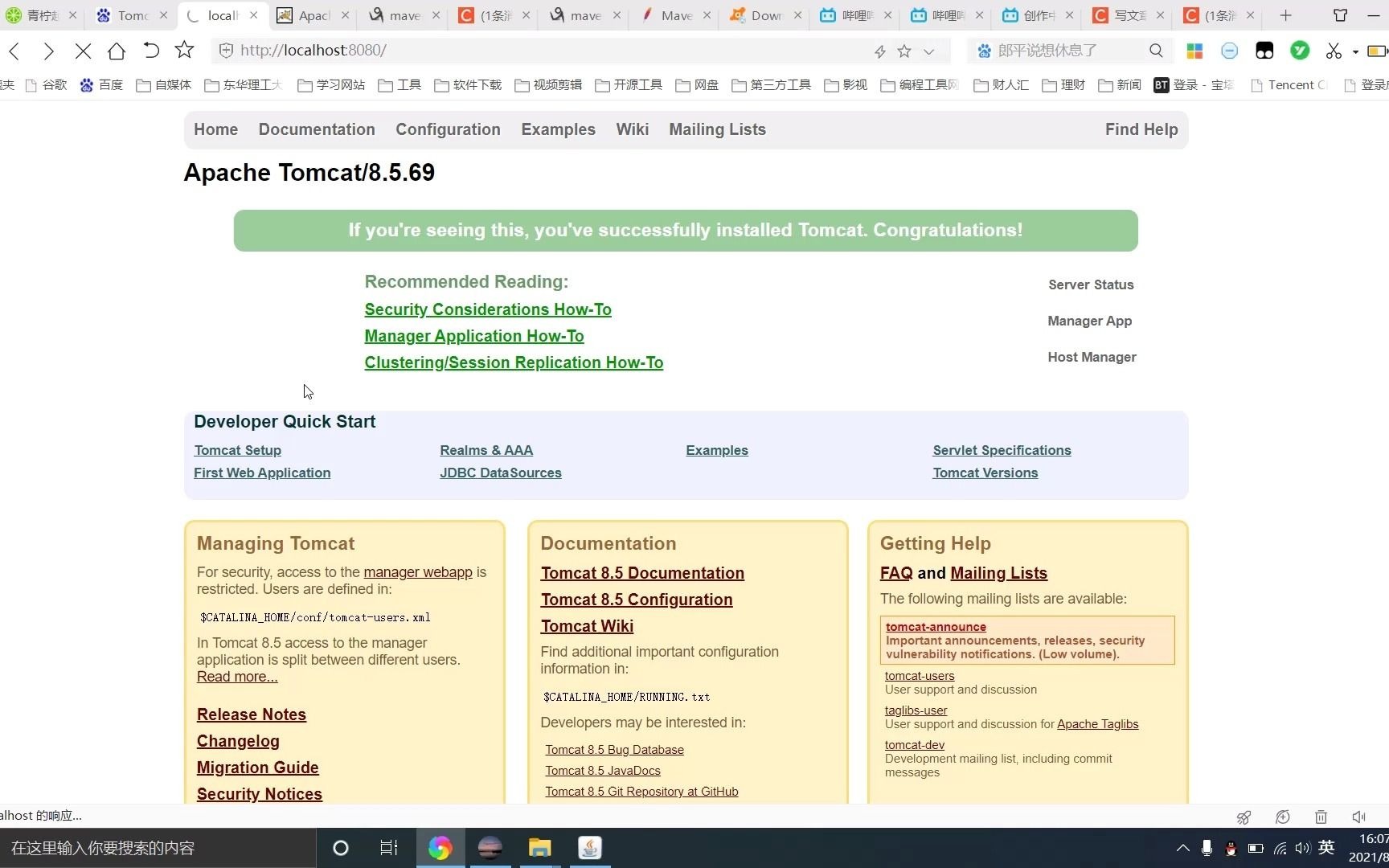Click the system volume icon in tray

tap(1302, 848)
